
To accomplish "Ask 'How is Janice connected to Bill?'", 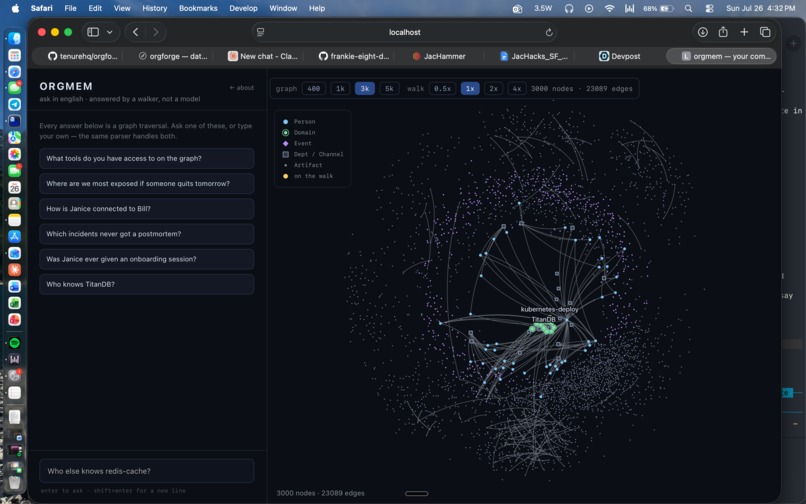I will point(146,209).
